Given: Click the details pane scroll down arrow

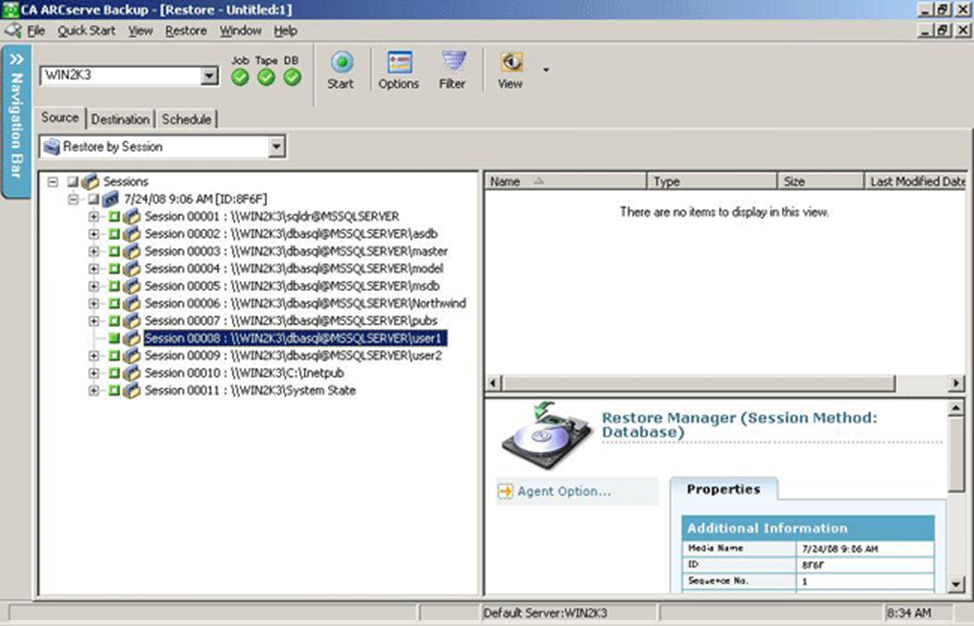Looking at the screenshot, I should tap(956, 584).
